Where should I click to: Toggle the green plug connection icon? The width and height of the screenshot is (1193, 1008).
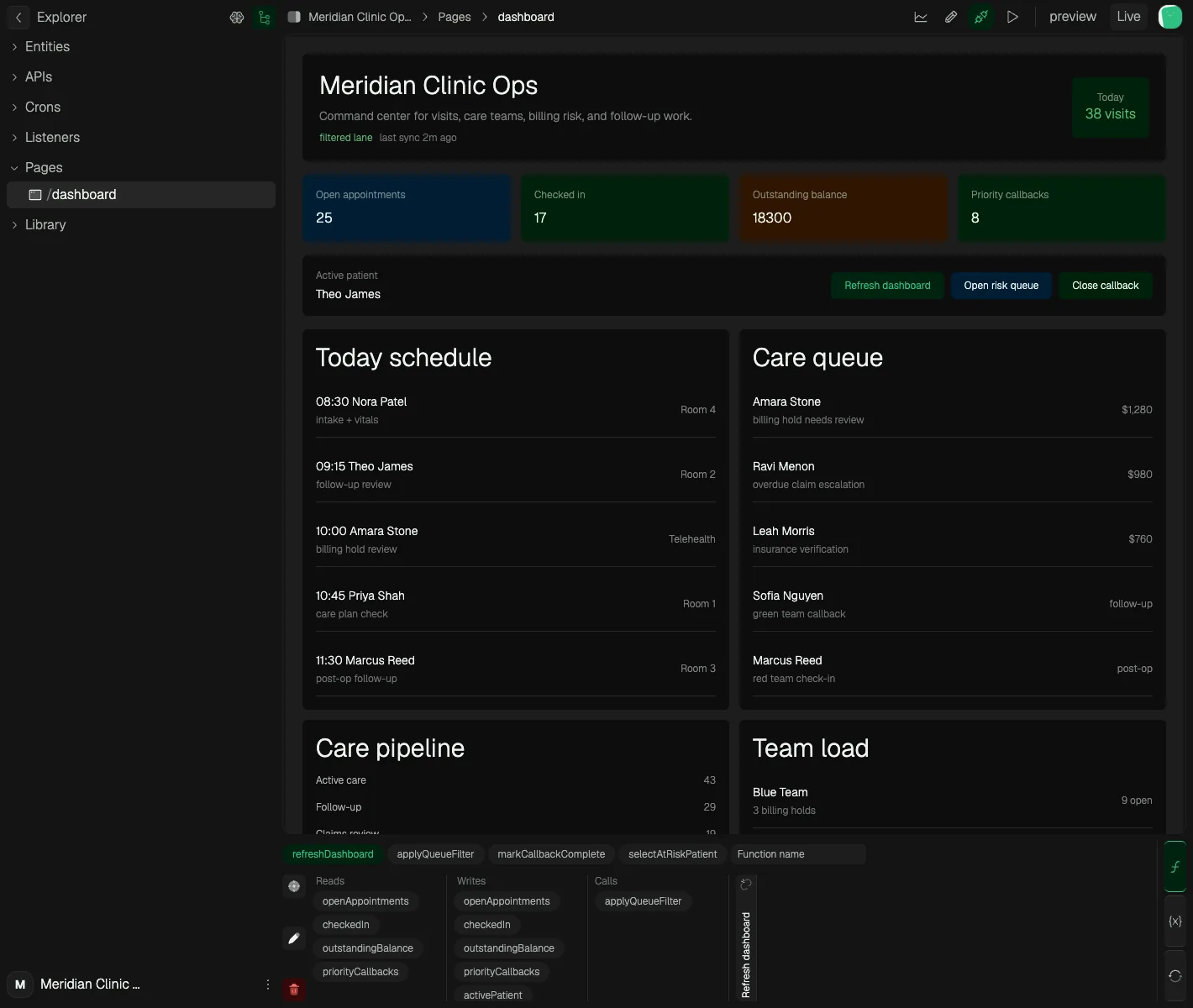[981, 17]
